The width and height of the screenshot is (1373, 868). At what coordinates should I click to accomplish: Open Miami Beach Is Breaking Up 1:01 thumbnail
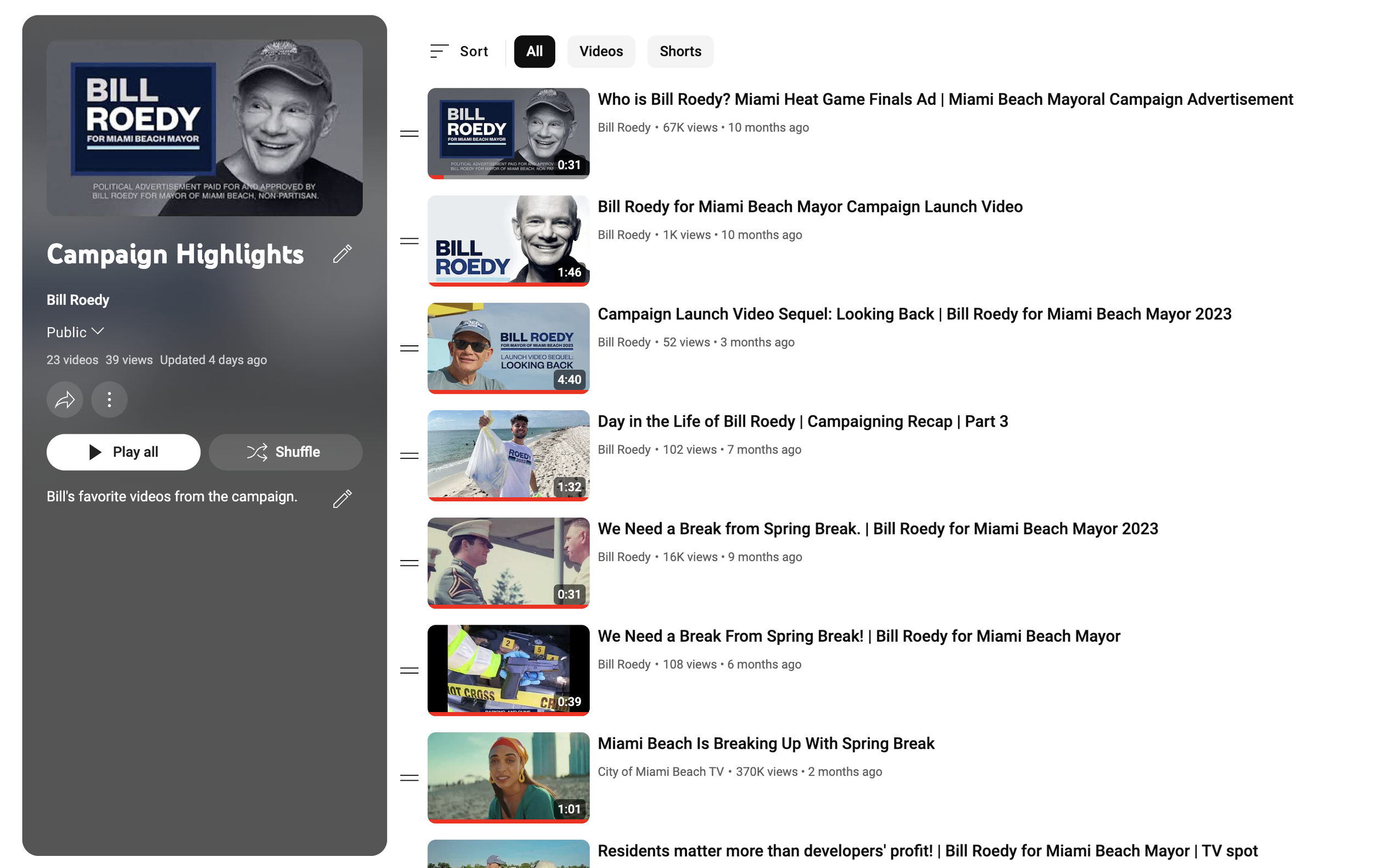click(508, 777)
